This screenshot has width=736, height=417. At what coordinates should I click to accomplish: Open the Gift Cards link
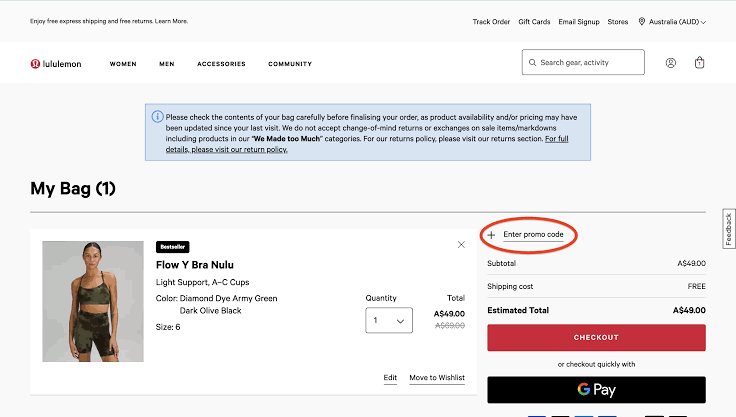pos(534,22)
